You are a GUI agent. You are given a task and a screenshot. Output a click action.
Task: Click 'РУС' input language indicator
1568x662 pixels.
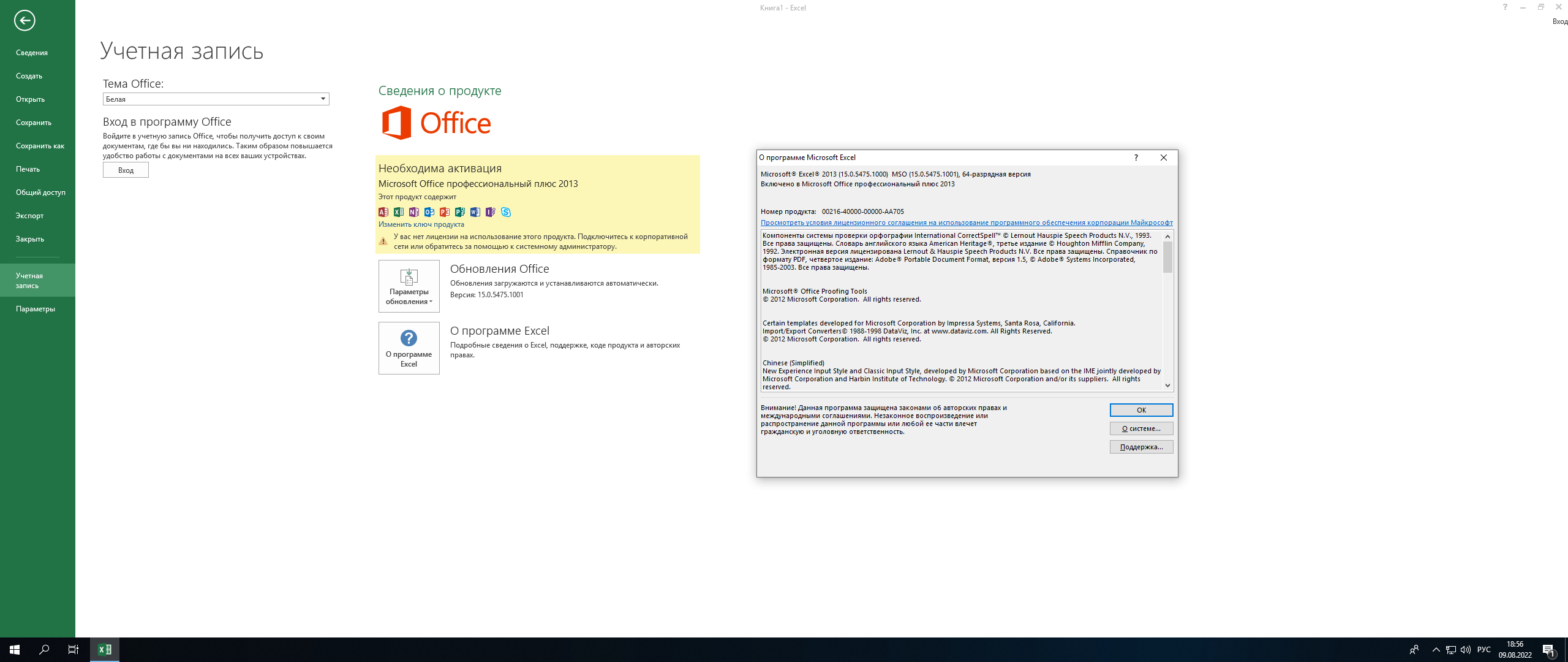[x=1484, y=650]
